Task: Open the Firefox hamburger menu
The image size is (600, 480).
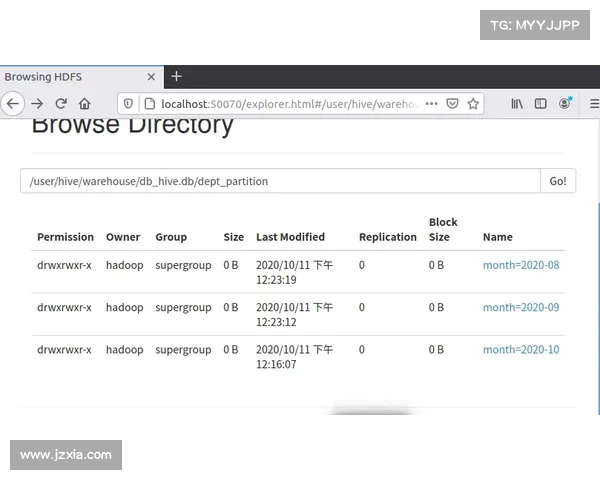Action: pos(593,103)
